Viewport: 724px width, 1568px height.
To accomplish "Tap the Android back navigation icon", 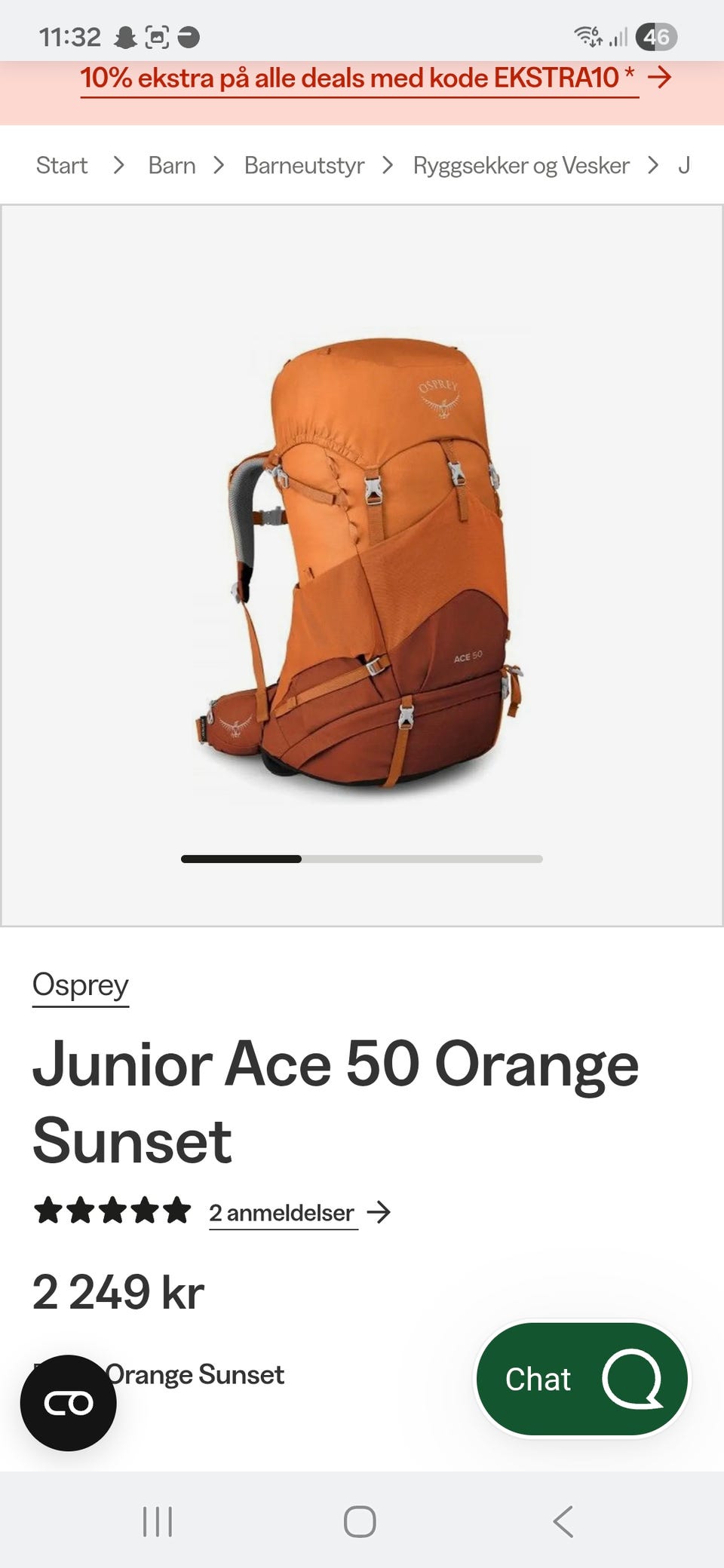I will [563, 1521].
